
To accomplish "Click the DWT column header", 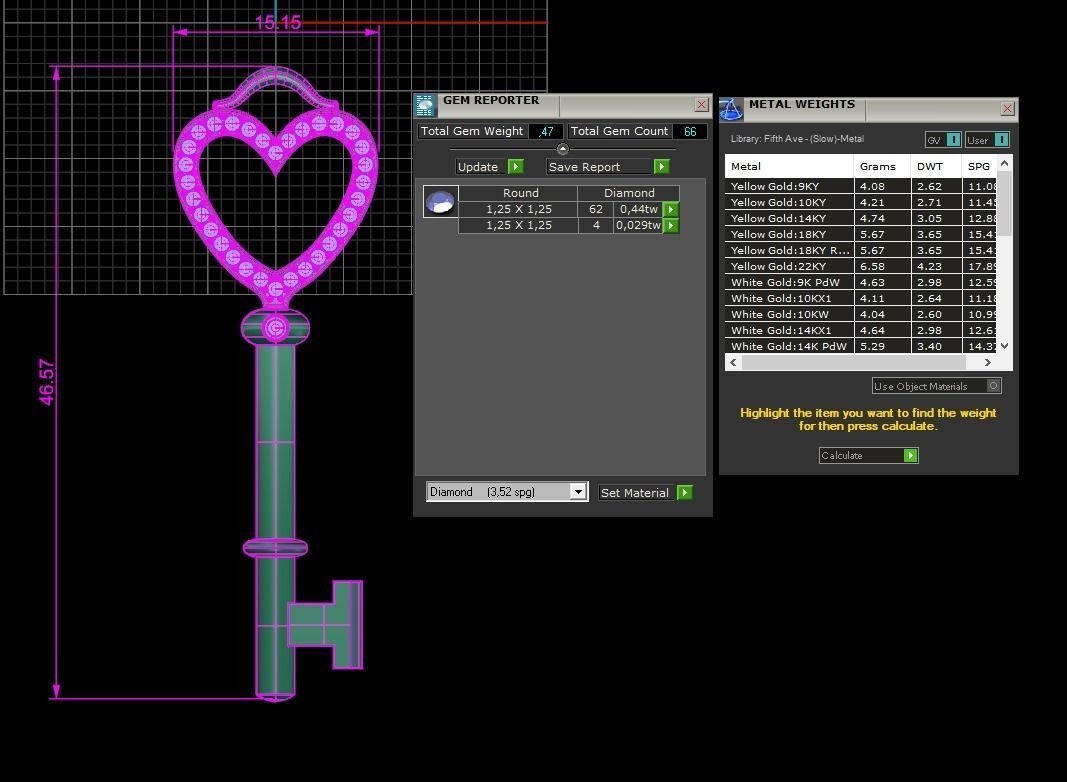I will 936,166.
